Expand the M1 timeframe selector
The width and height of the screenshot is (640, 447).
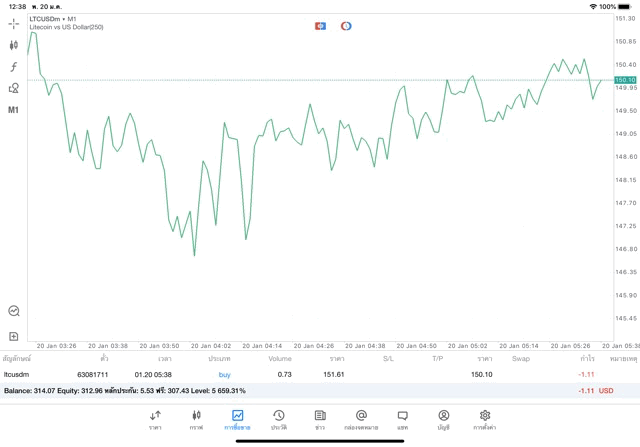tap(14, 110)
